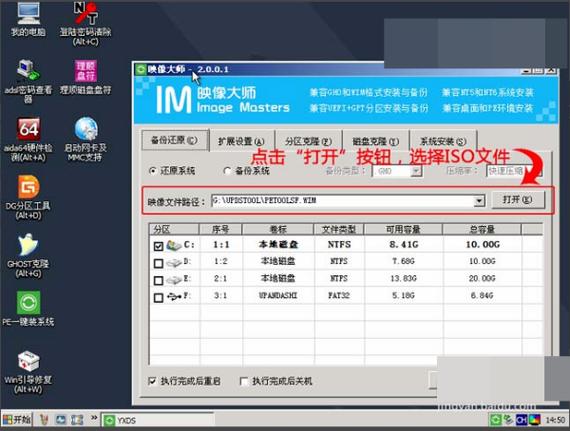Click the 序号 column header

pos(220,229)
